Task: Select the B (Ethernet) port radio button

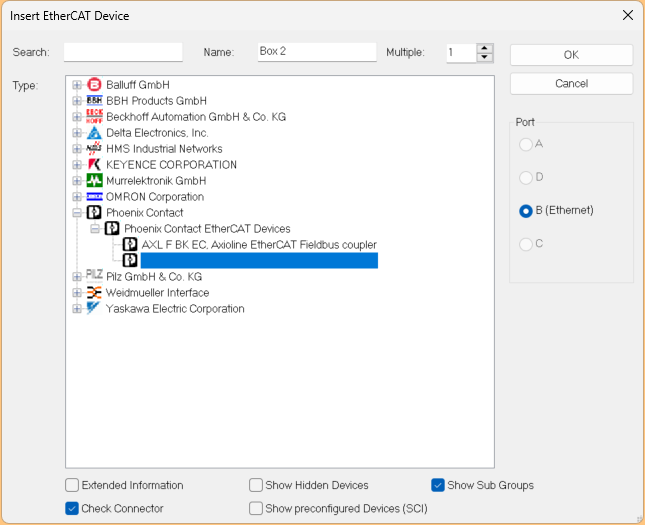Action: (526, 211)
